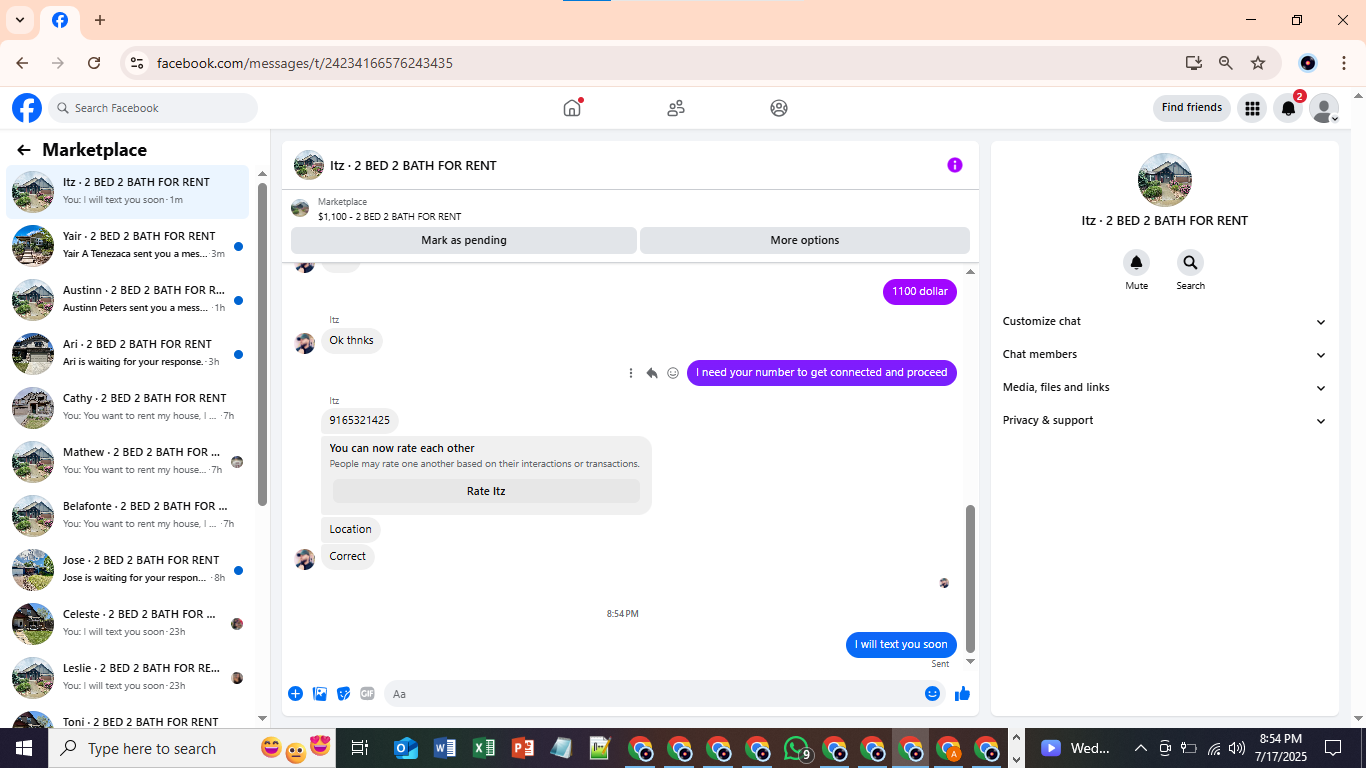This screenshot has height=768, width=1366.
Task: Open PowerPoint from the taskbar
Action: 523,748
